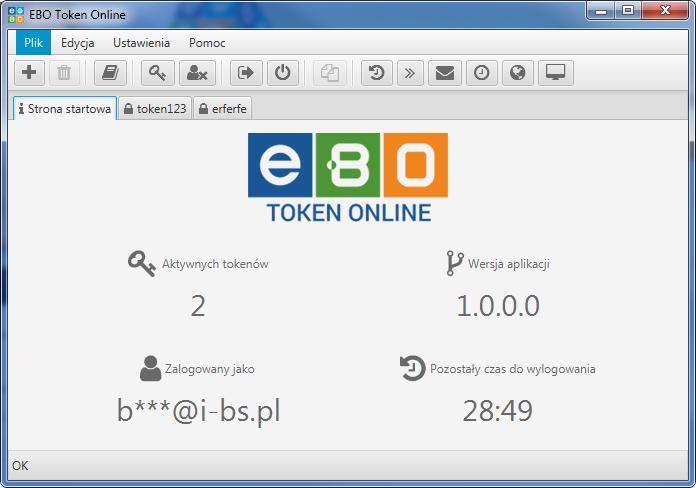Click the logout arrow icon
Image resolution: width=696 pixels, height=488 pixels.
coord(246,72)
